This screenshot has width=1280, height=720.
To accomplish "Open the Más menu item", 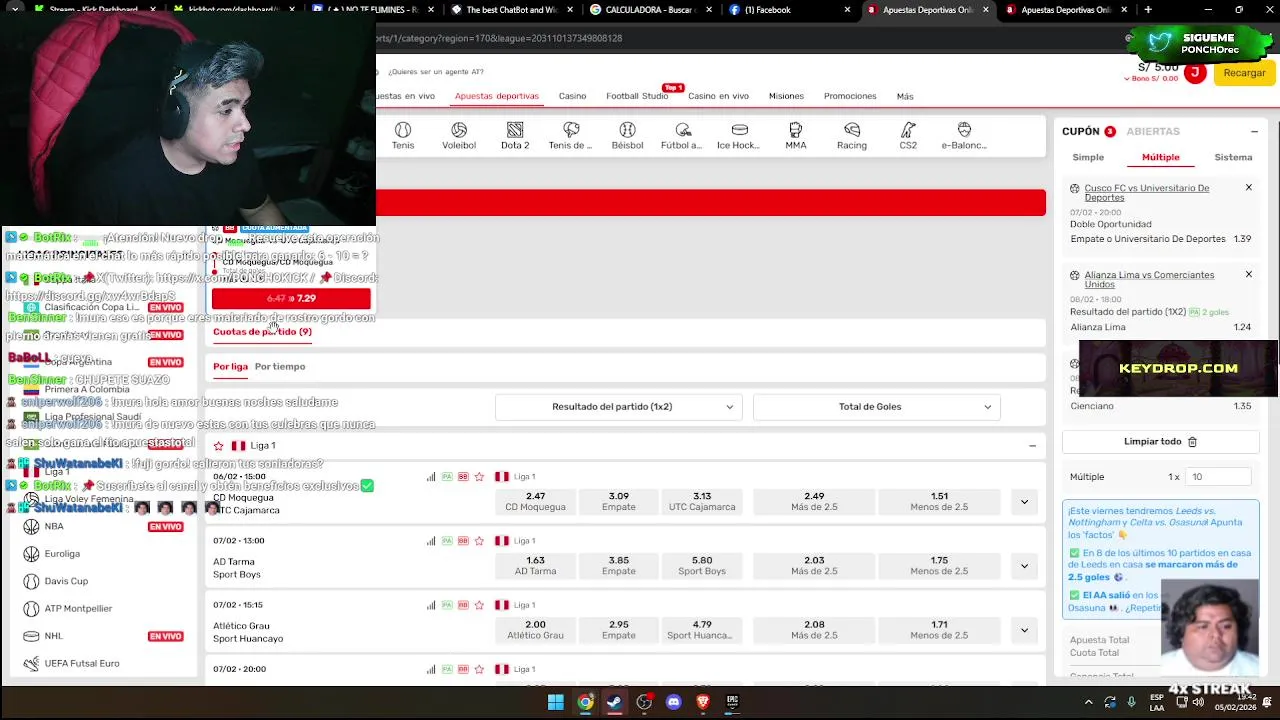I will [905, 96].
